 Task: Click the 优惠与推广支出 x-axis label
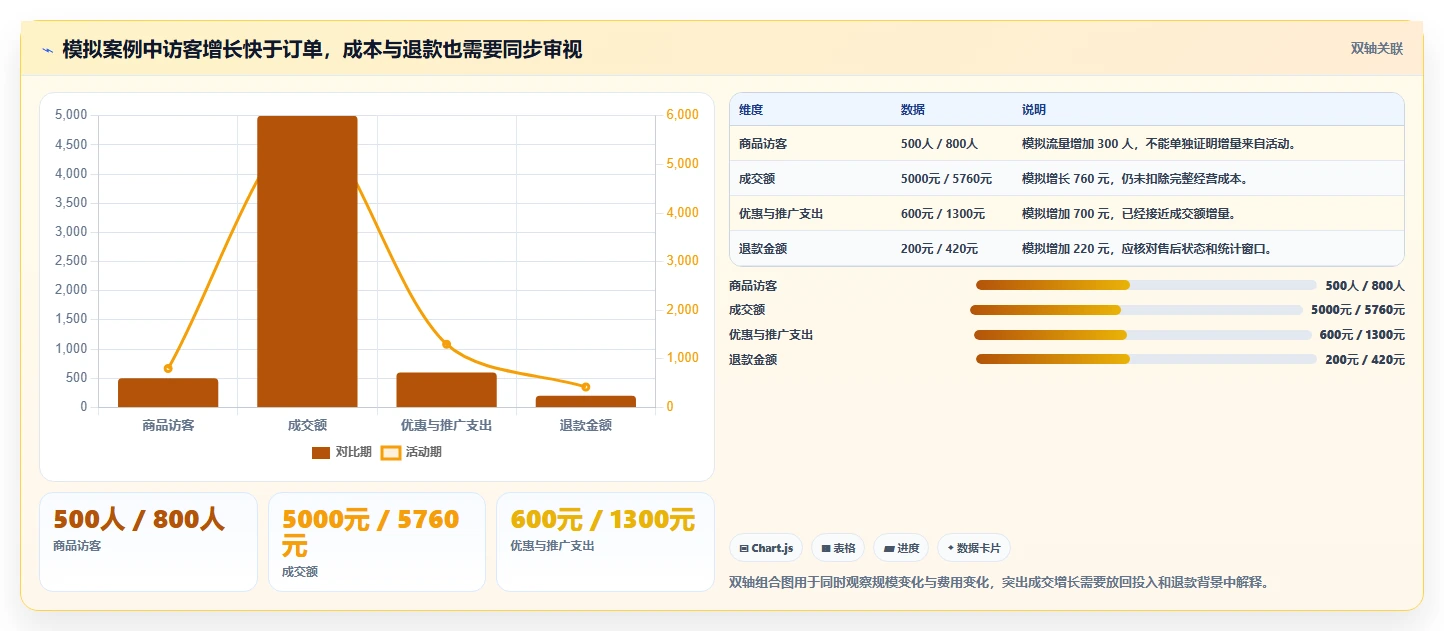(446, 425)
